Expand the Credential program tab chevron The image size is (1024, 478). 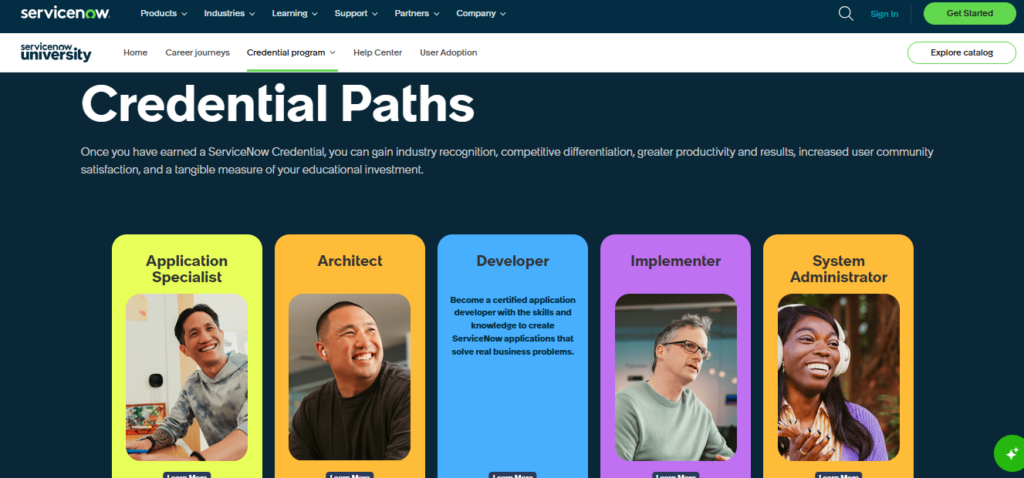point(332,52)
